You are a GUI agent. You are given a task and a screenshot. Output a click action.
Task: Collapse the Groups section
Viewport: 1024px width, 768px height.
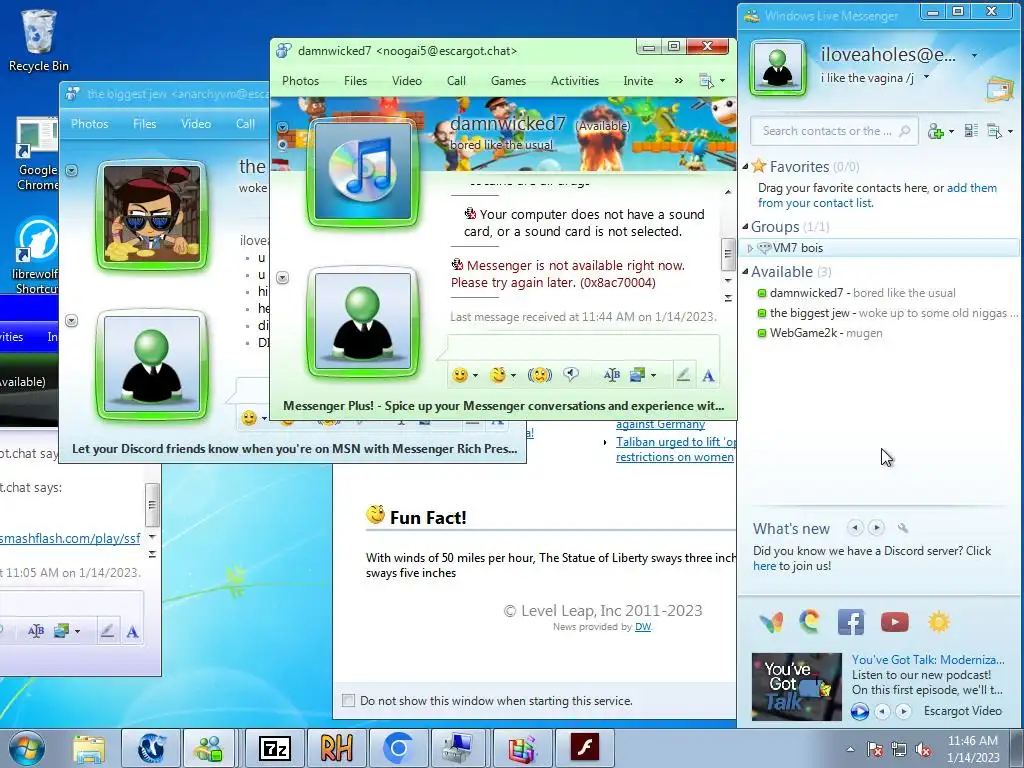[x=746, y=227]
